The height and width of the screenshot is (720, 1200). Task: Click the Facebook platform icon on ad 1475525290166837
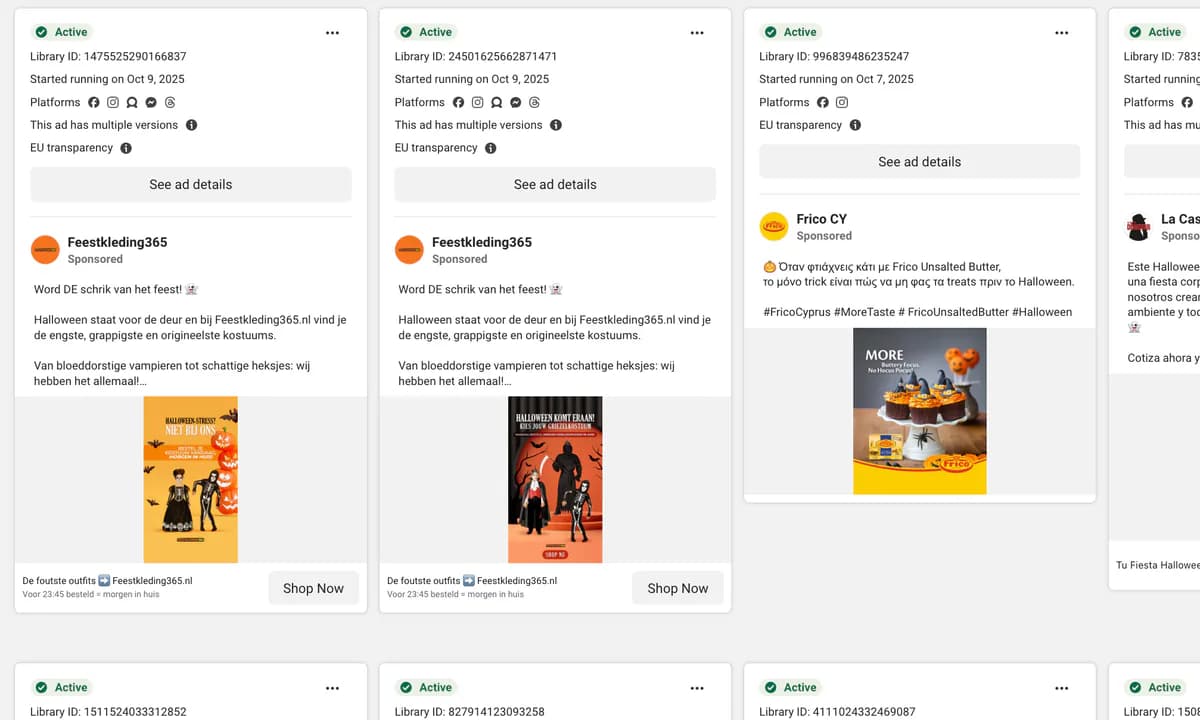pos(94,102)
